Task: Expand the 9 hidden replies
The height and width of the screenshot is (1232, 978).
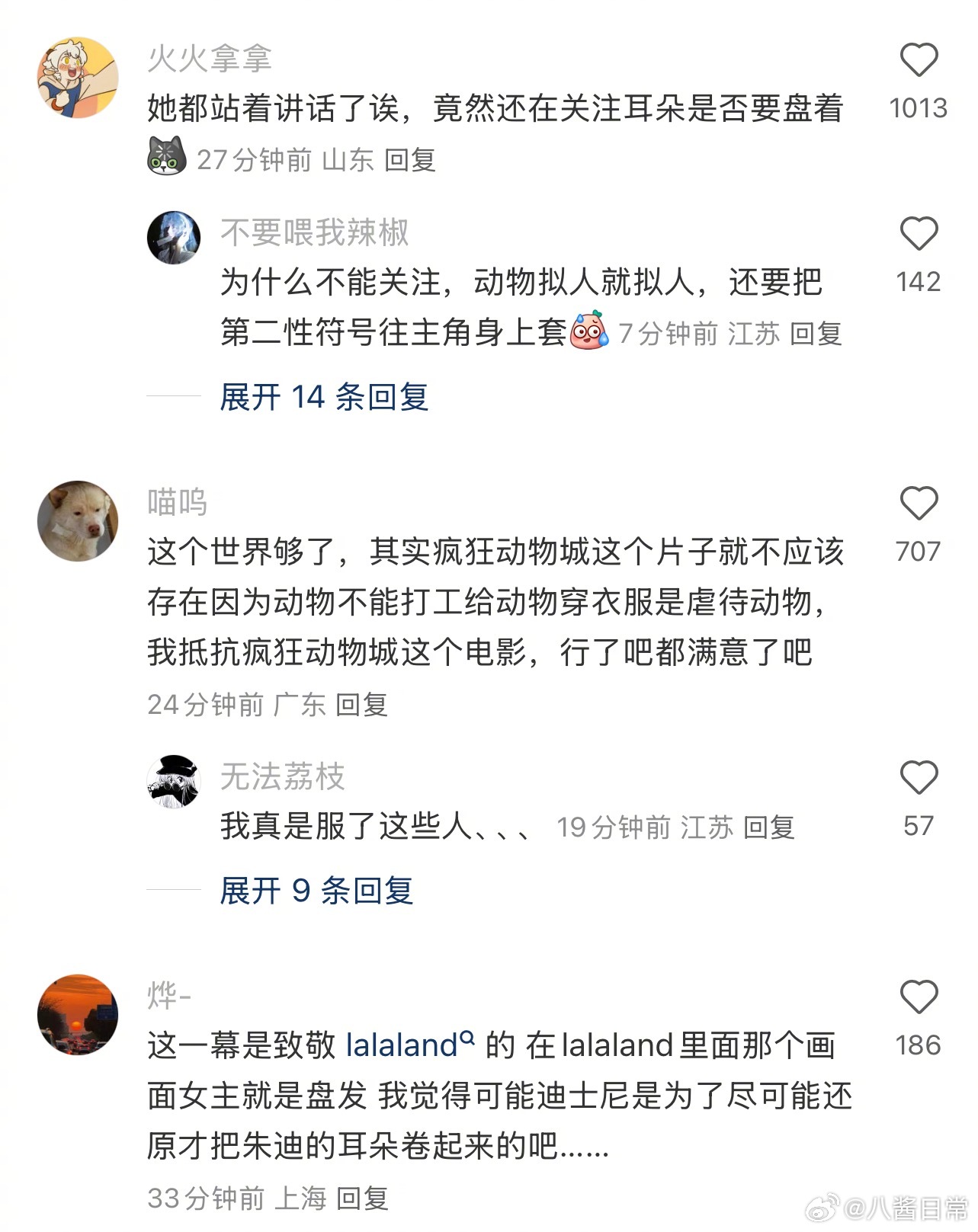Action: click(316, 891)
